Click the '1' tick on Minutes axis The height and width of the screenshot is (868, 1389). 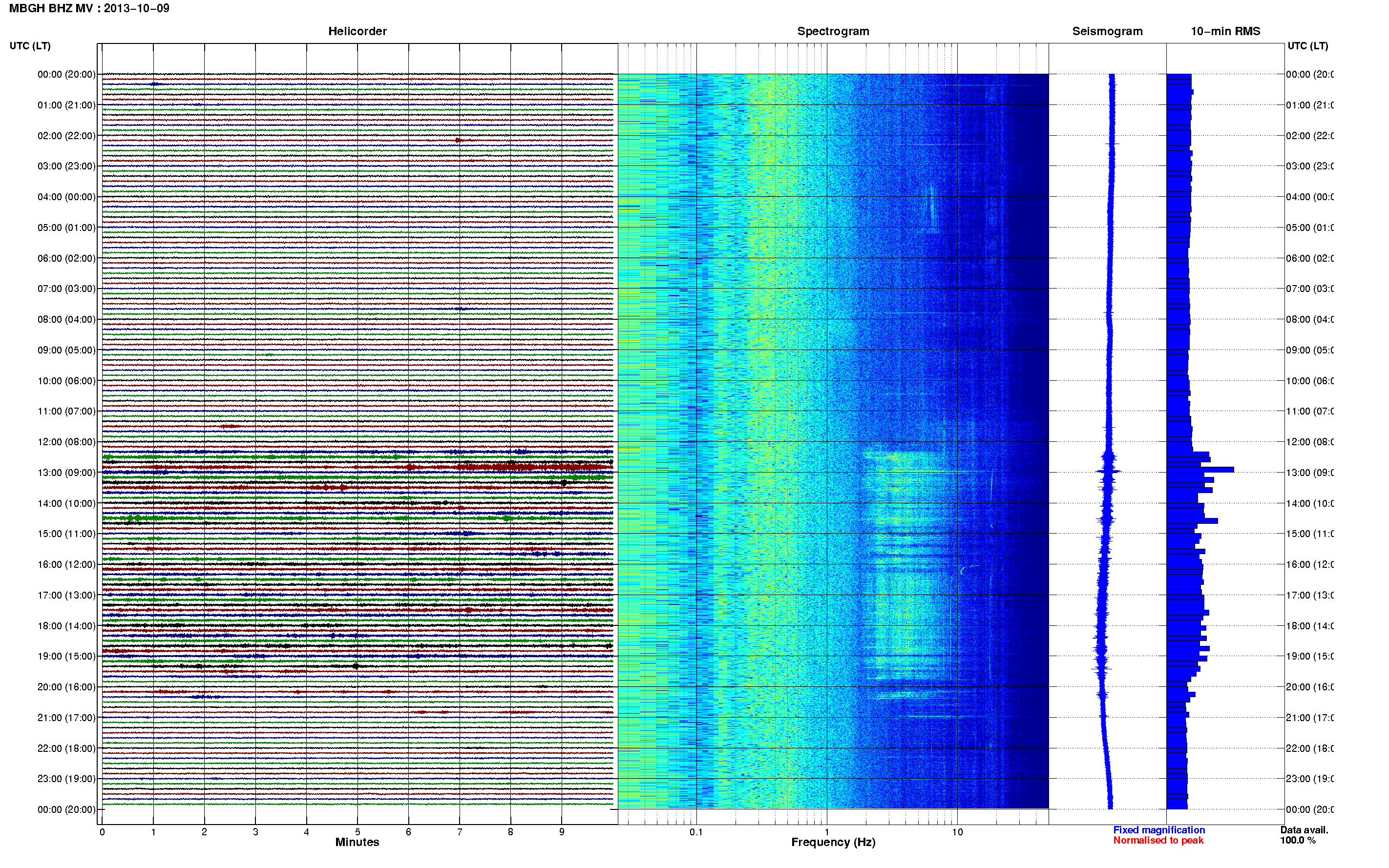153,832
